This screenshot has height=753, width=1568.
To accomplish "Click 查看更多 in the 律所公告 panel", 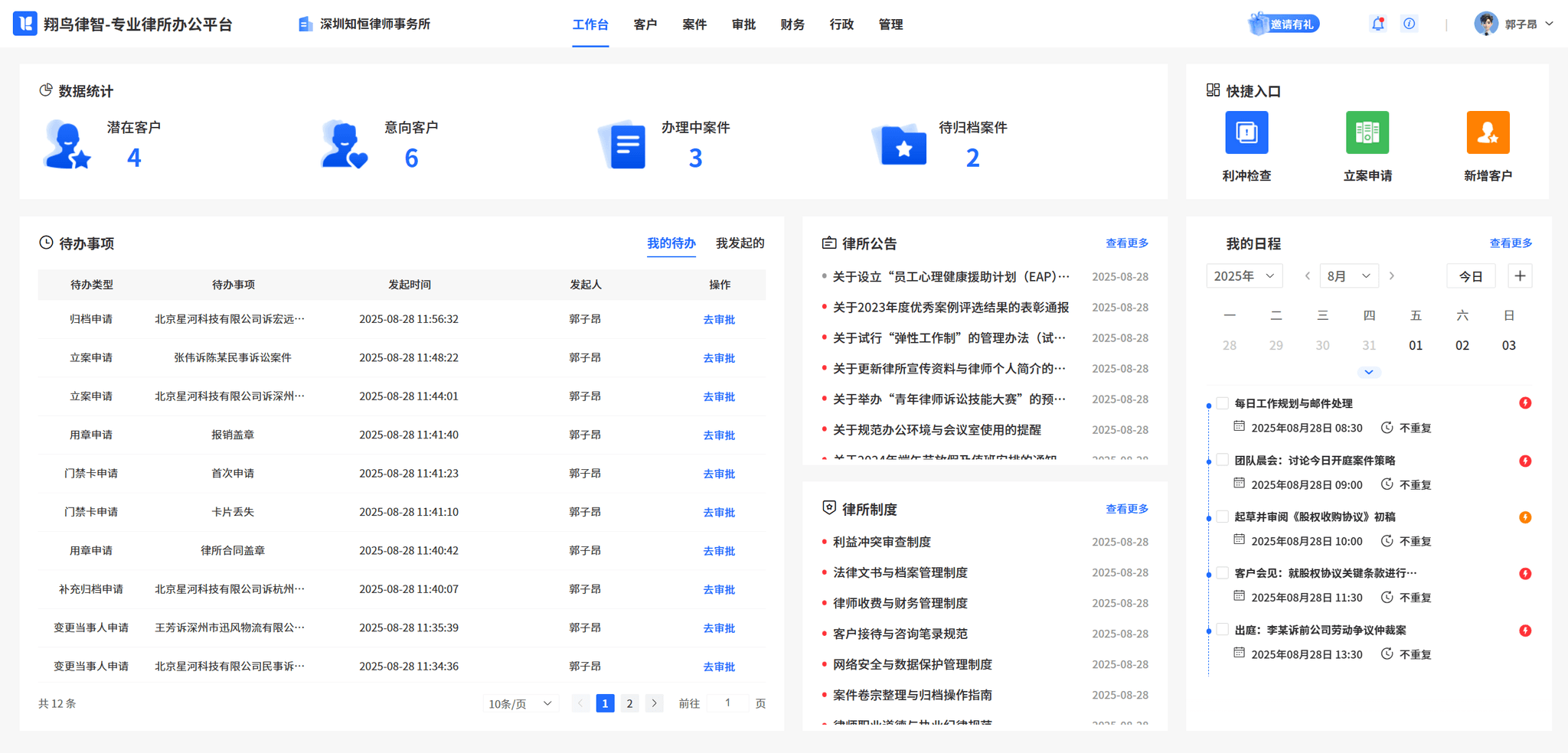I will coord(1126,243).
